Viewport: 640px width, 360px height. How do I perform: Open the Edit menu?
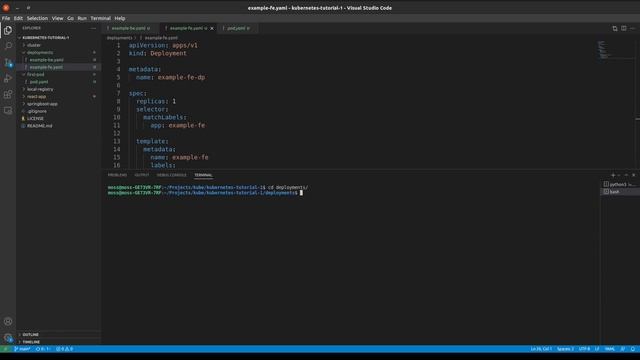18,18
